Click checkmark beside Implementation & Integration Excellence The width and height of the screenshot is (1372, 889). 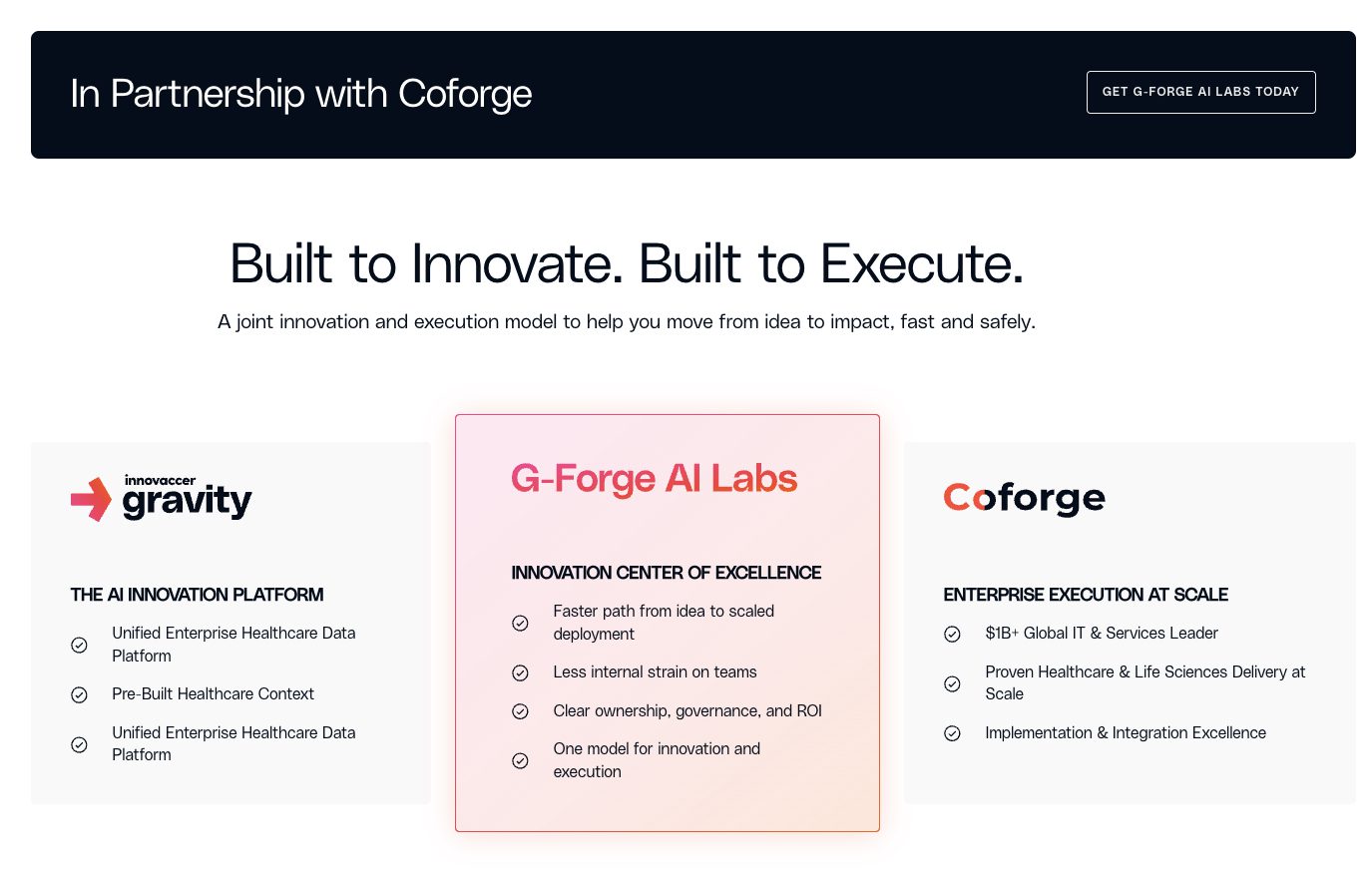click(x=952, y=732)
